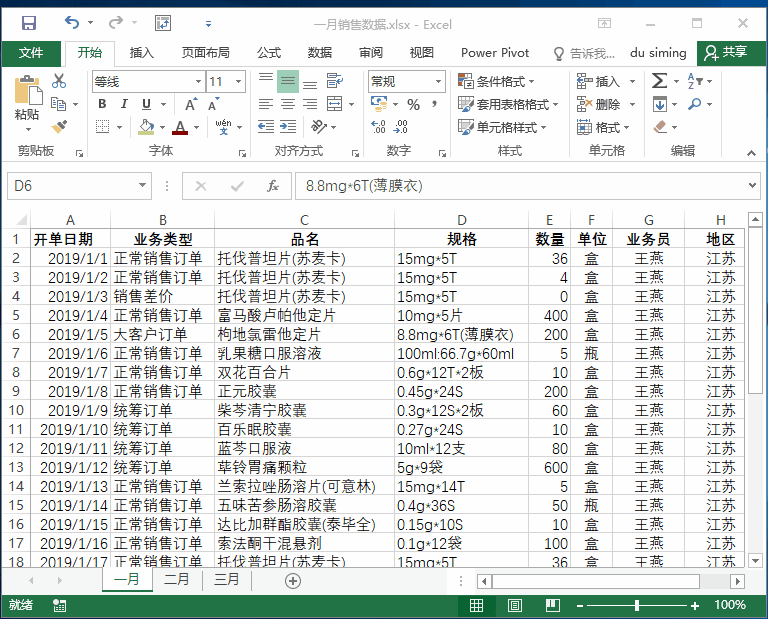This screenshot has height=619, width=768.
Task: Click the Paste clipboard icon
Action: click(26, 92)
